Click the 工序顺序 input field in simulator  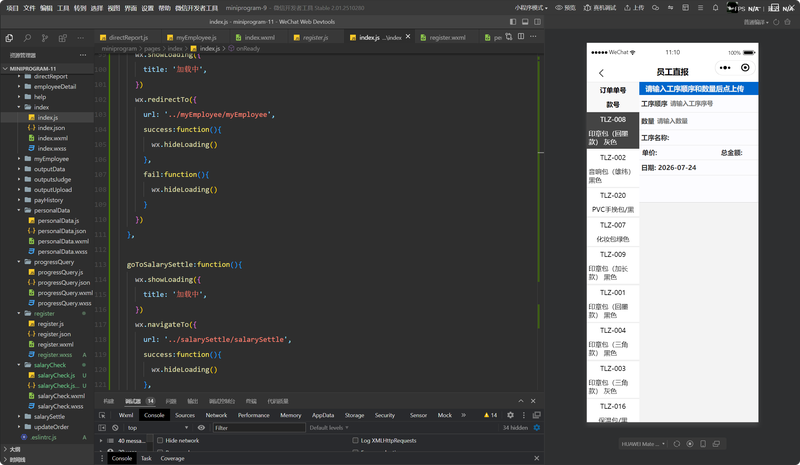tap(712, 104)
